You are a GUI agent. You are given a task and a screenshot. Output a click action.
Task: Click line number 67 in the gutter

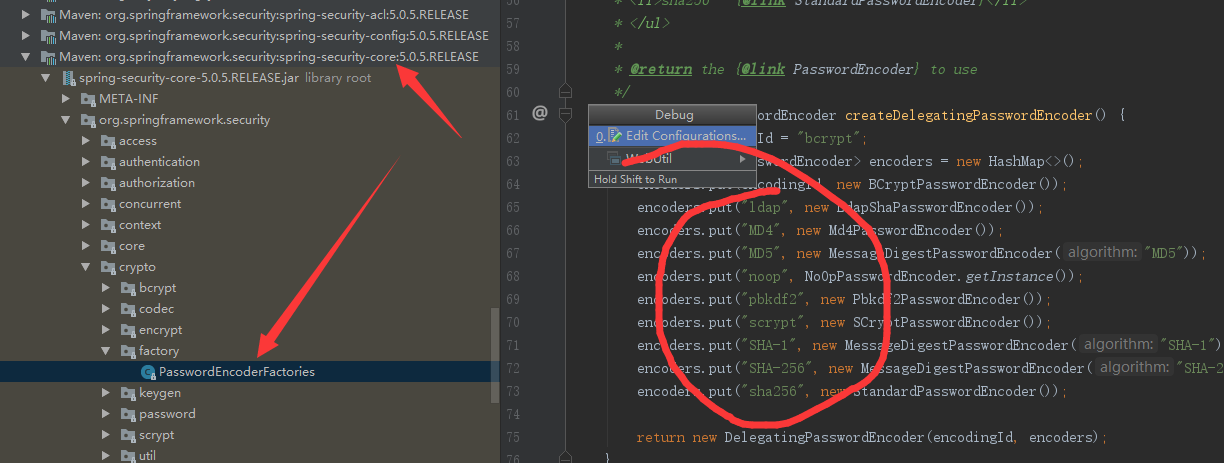[x=514, y=253]
